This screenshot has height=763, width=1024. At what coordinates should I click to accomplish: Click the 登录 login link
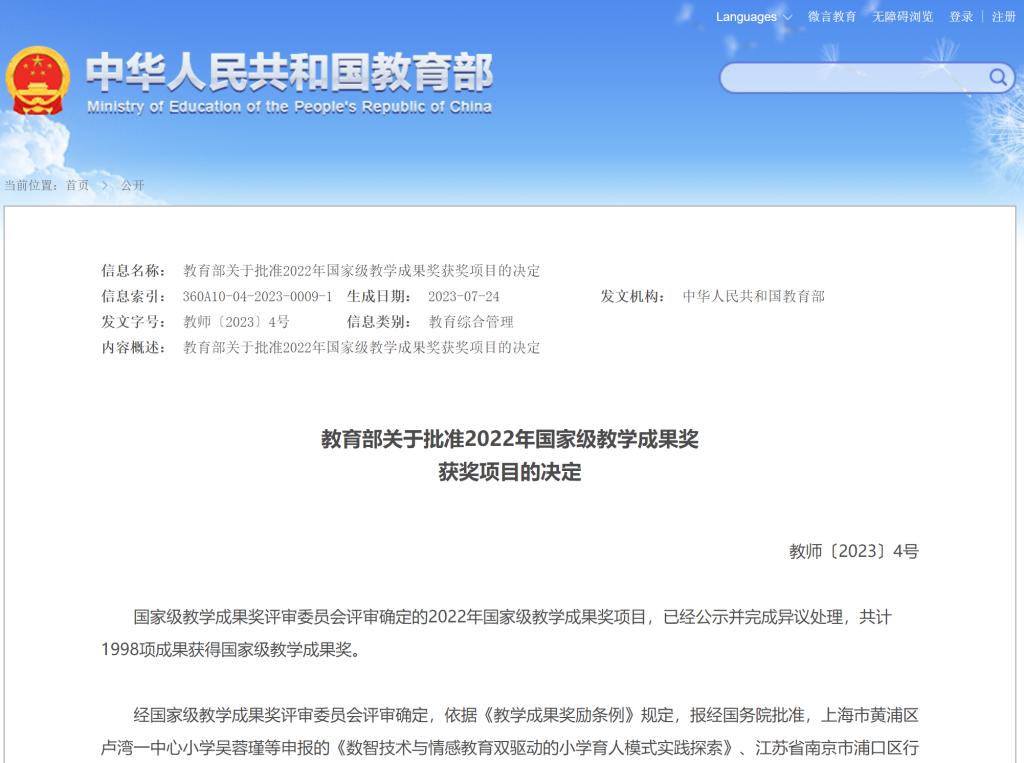tap(961, 17)
